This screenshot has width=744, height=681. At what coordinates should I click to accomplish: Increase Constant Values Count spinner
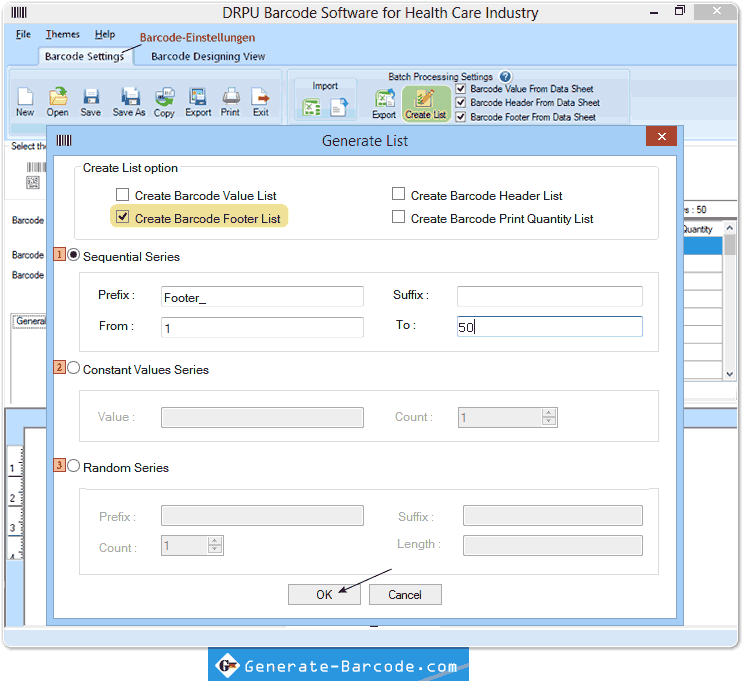point(549,413)
